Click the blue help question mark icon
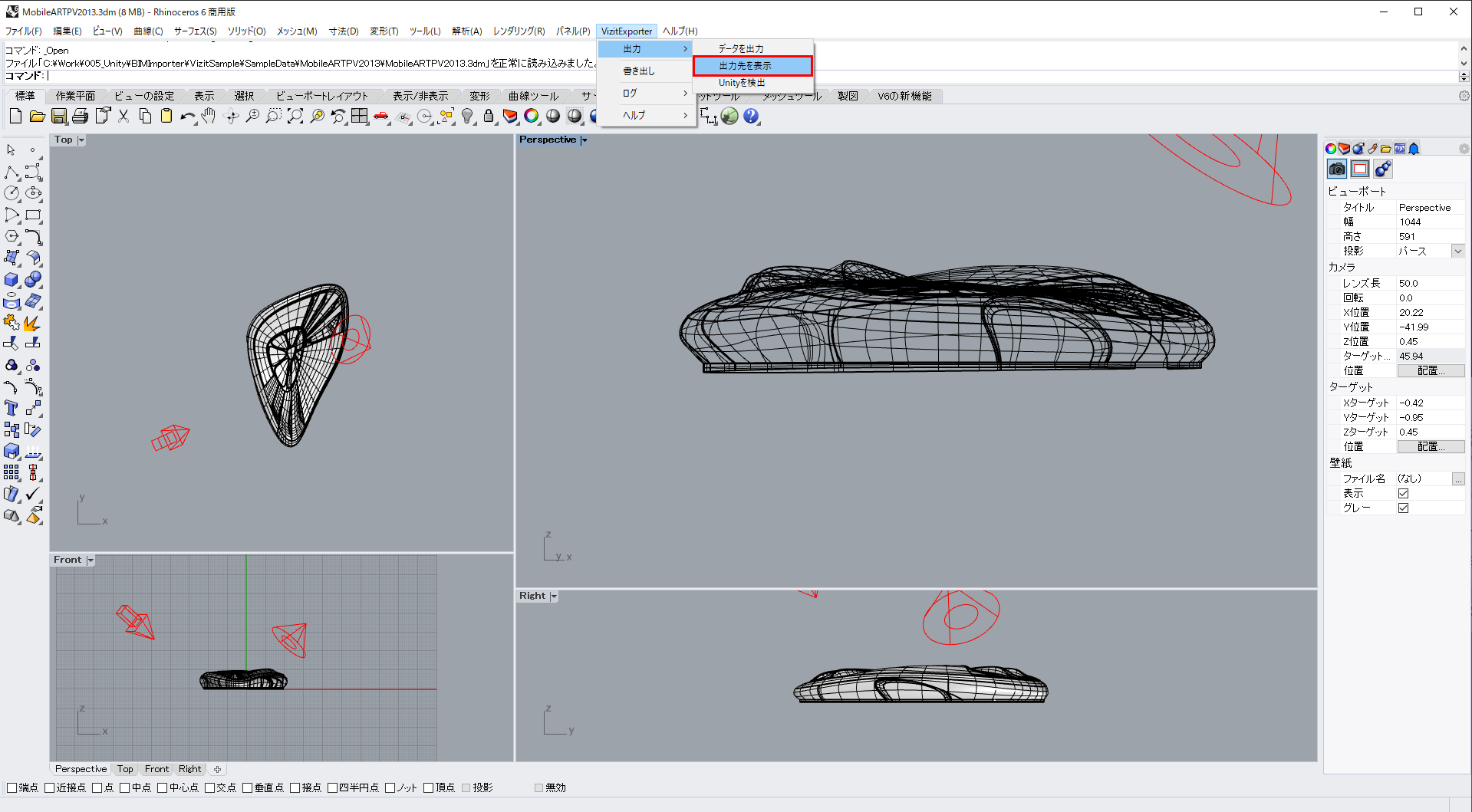The height and width of the screenshot is (812, 1472). pos(751,116)
